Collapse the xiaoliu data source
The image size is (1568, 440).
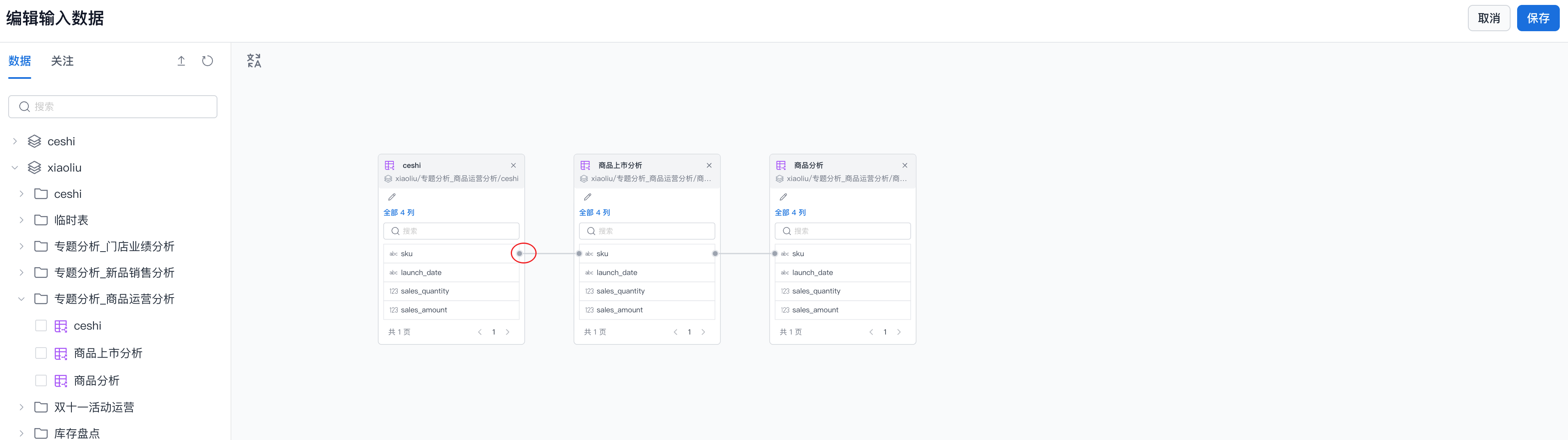(15, 168)
